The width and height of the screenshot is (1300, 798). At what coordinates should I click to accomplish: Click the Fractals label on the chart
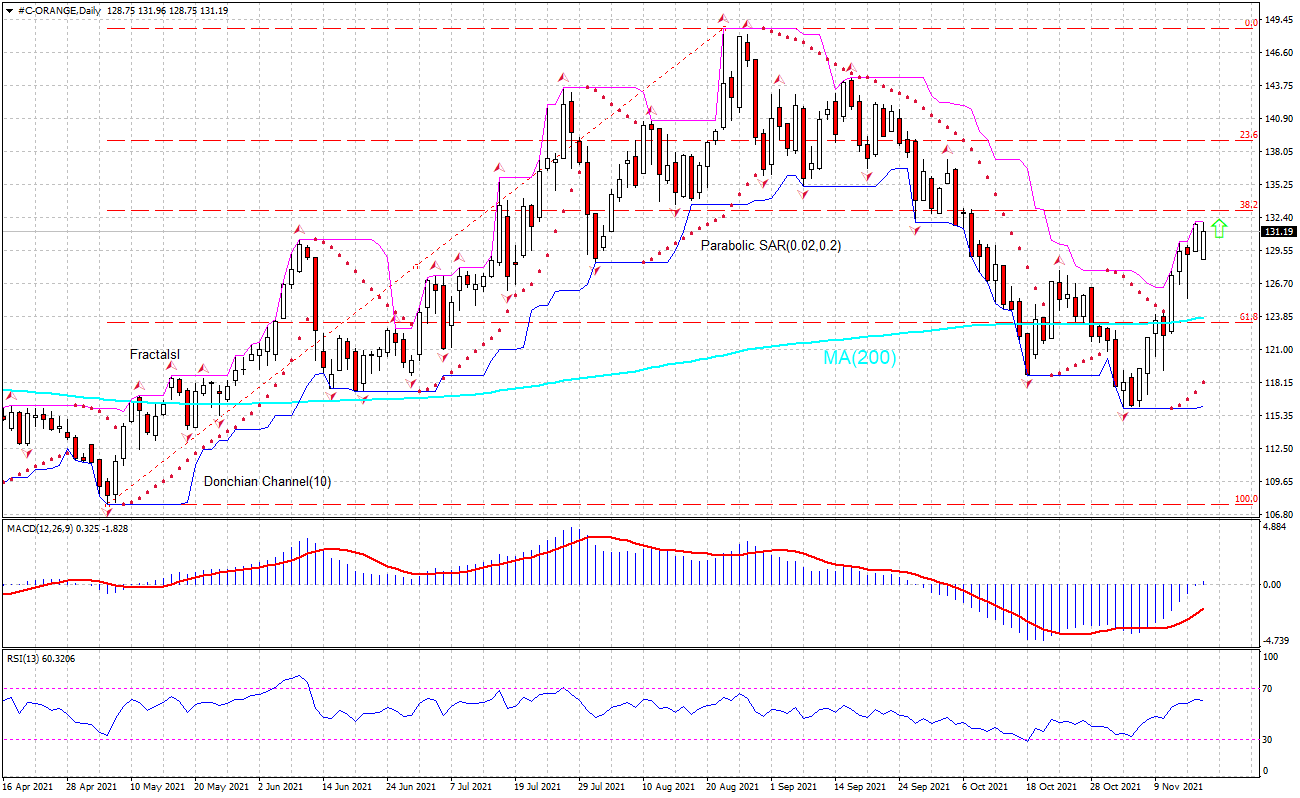point(154,355)
